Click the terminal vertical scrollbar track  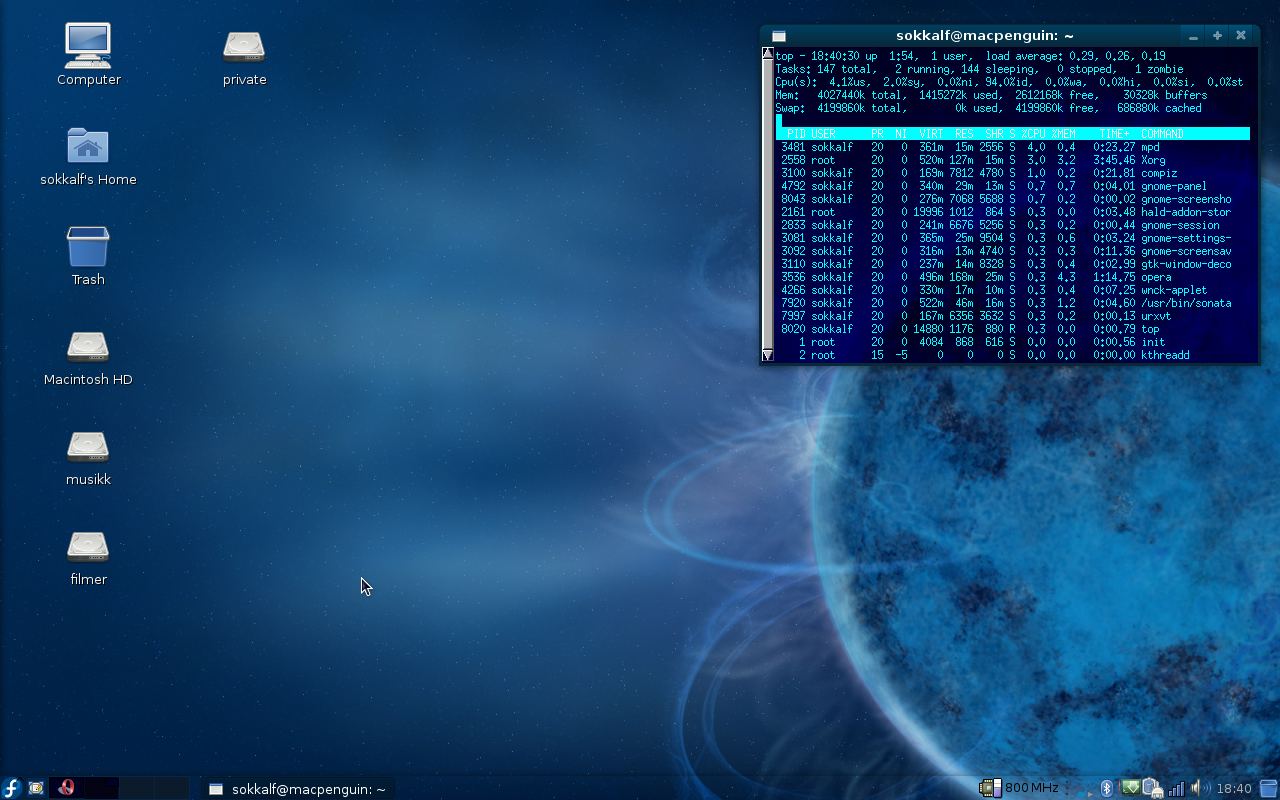click(x=768, y=205)
